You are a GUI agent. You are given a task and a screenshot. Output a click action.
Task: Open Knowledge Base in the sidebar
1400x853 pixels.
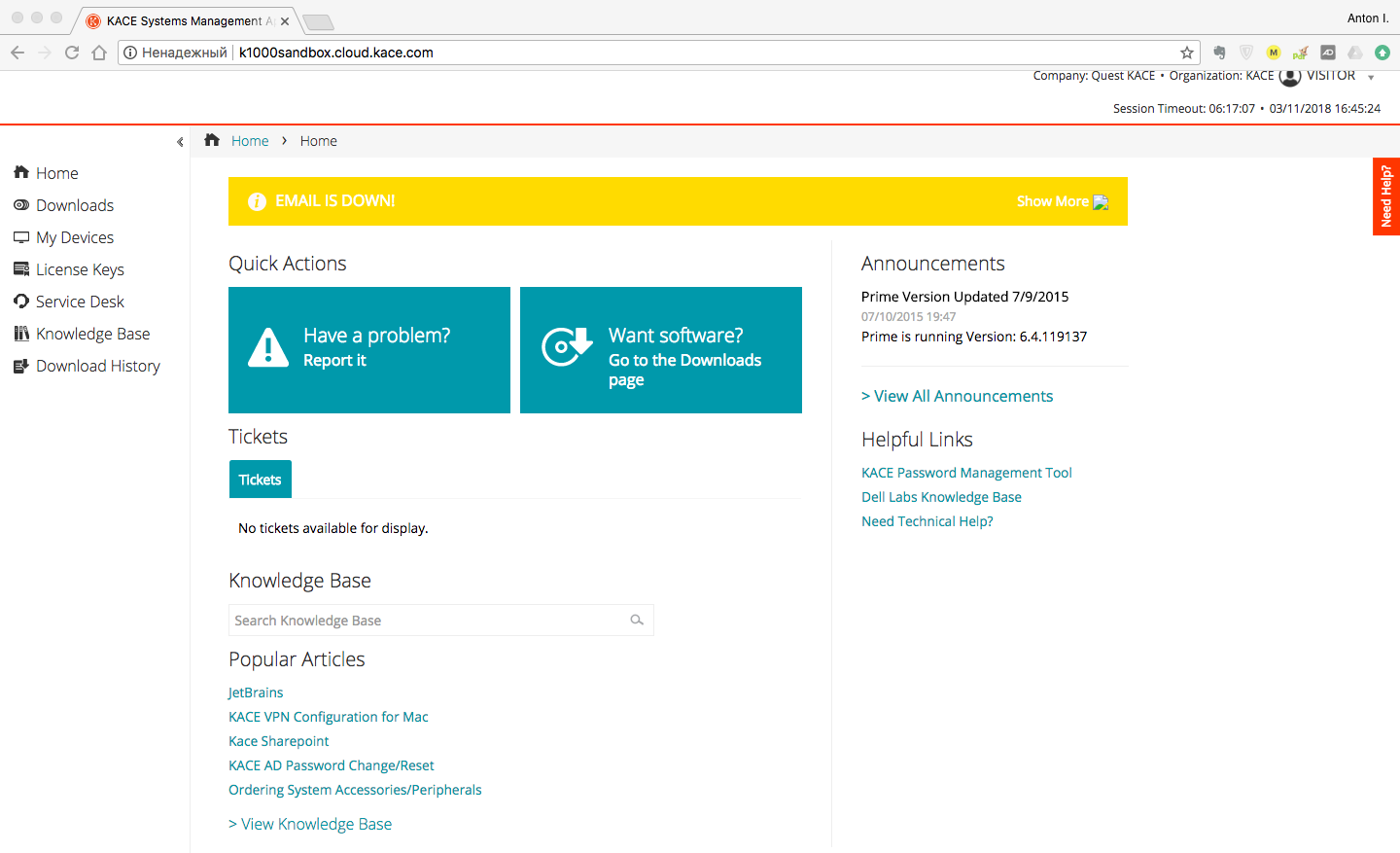click(93, 334)
